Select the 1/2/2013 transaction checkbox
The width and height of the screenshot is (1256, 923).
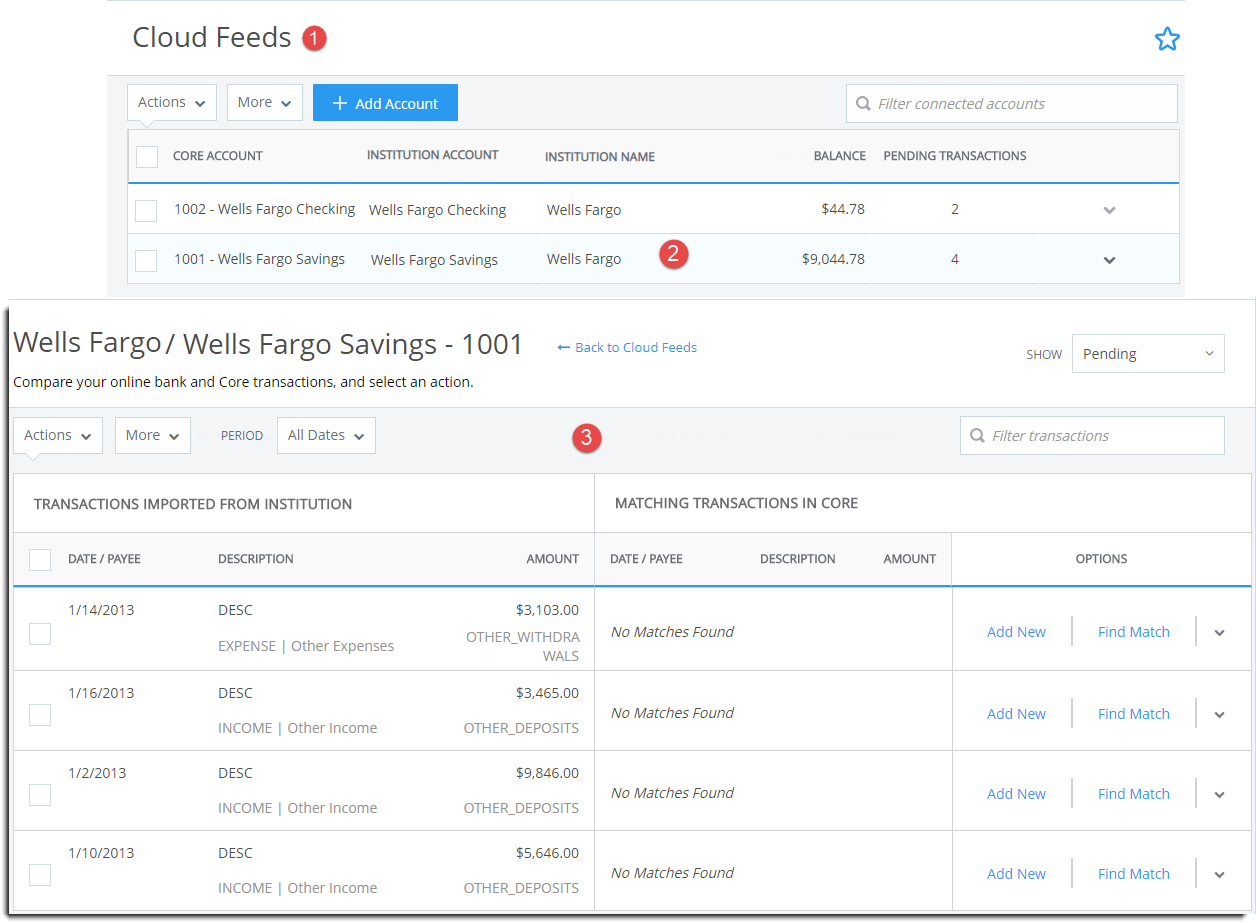point(40,794)
